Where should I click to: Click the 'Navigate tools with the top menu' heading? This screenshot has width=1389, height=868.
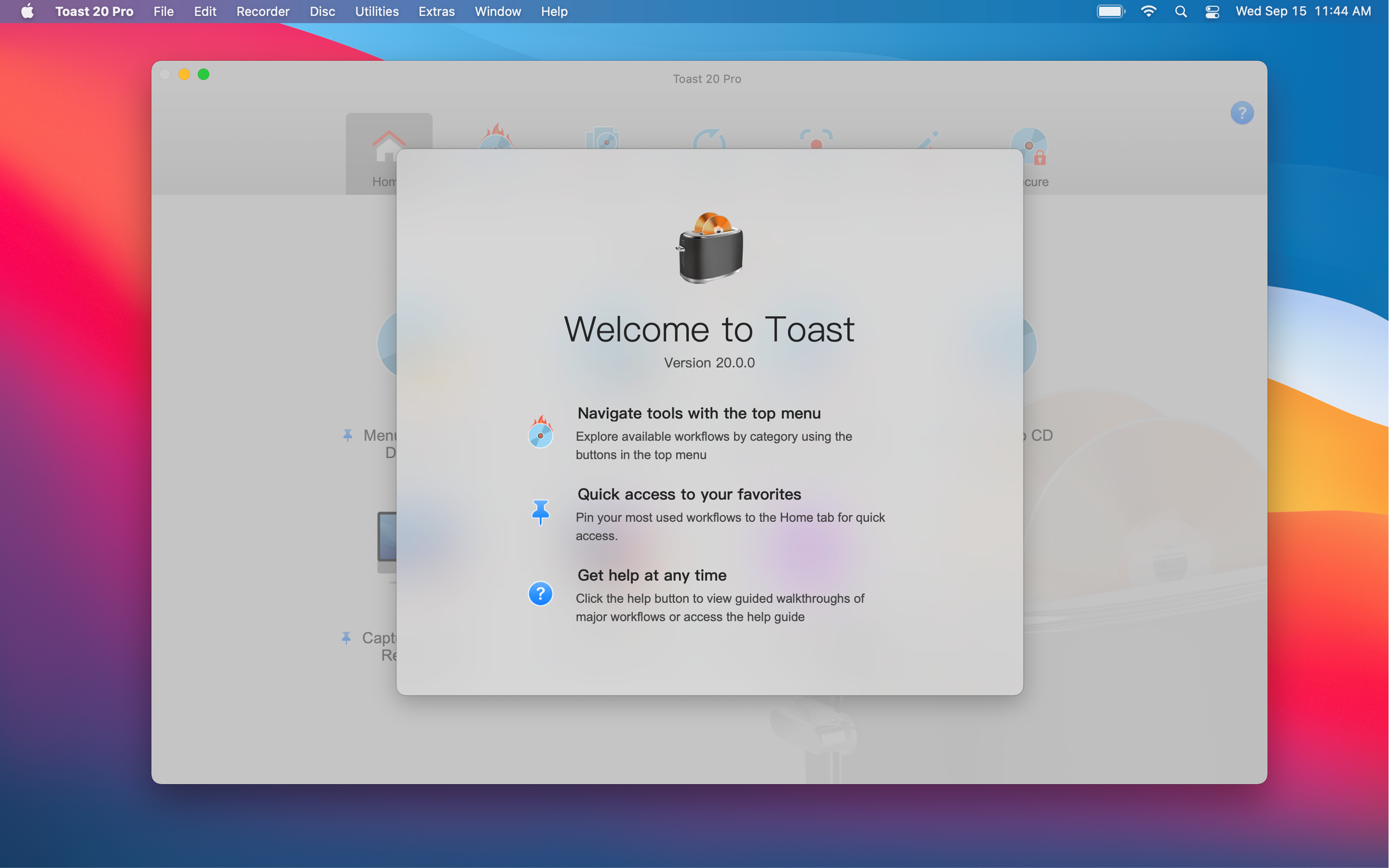point(698,413)
